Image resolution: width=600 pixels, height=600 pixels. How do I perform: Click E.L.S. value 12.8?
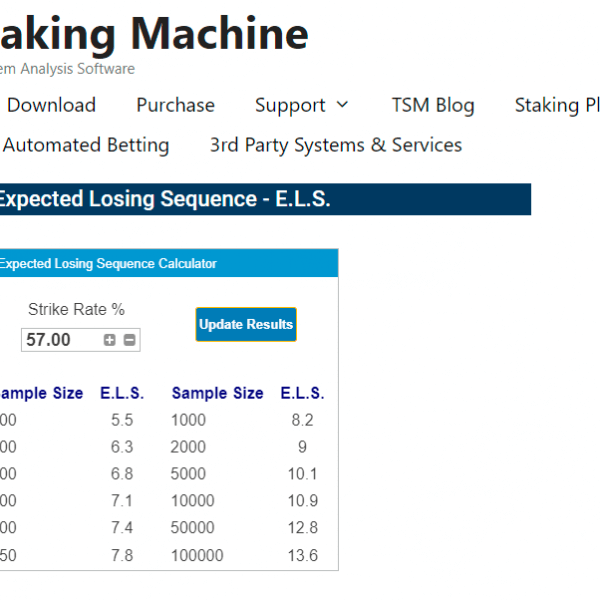pyautogui.click(x=302, y=528)
